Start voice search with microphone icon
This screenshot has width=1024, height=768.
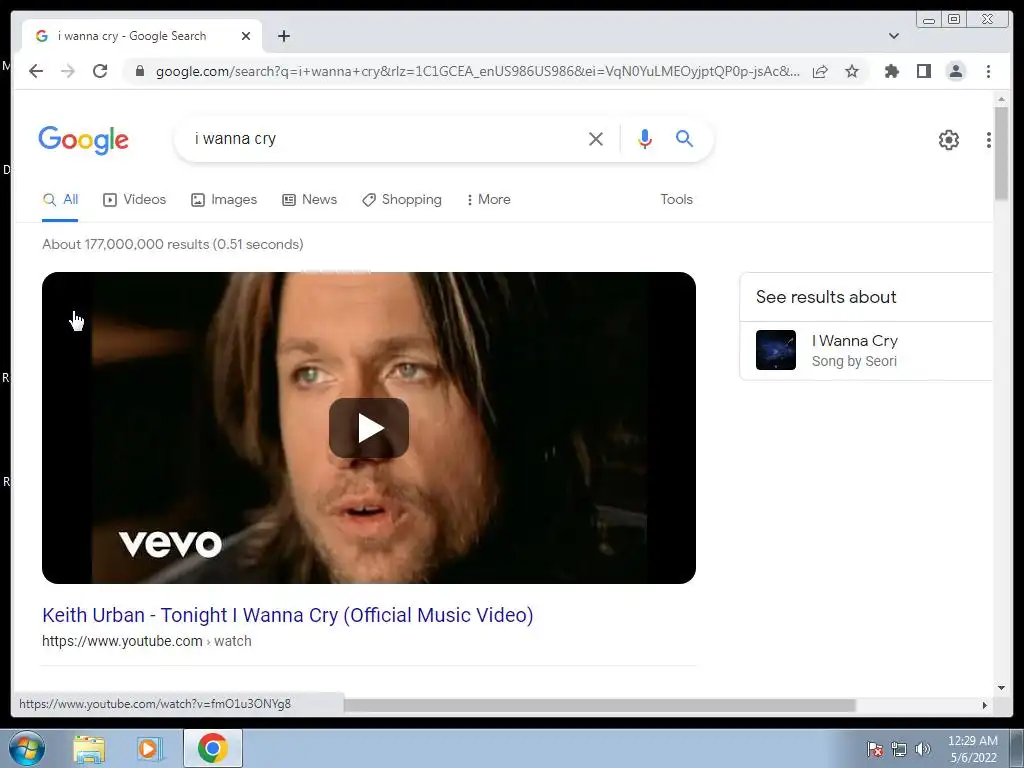point(645,138)
